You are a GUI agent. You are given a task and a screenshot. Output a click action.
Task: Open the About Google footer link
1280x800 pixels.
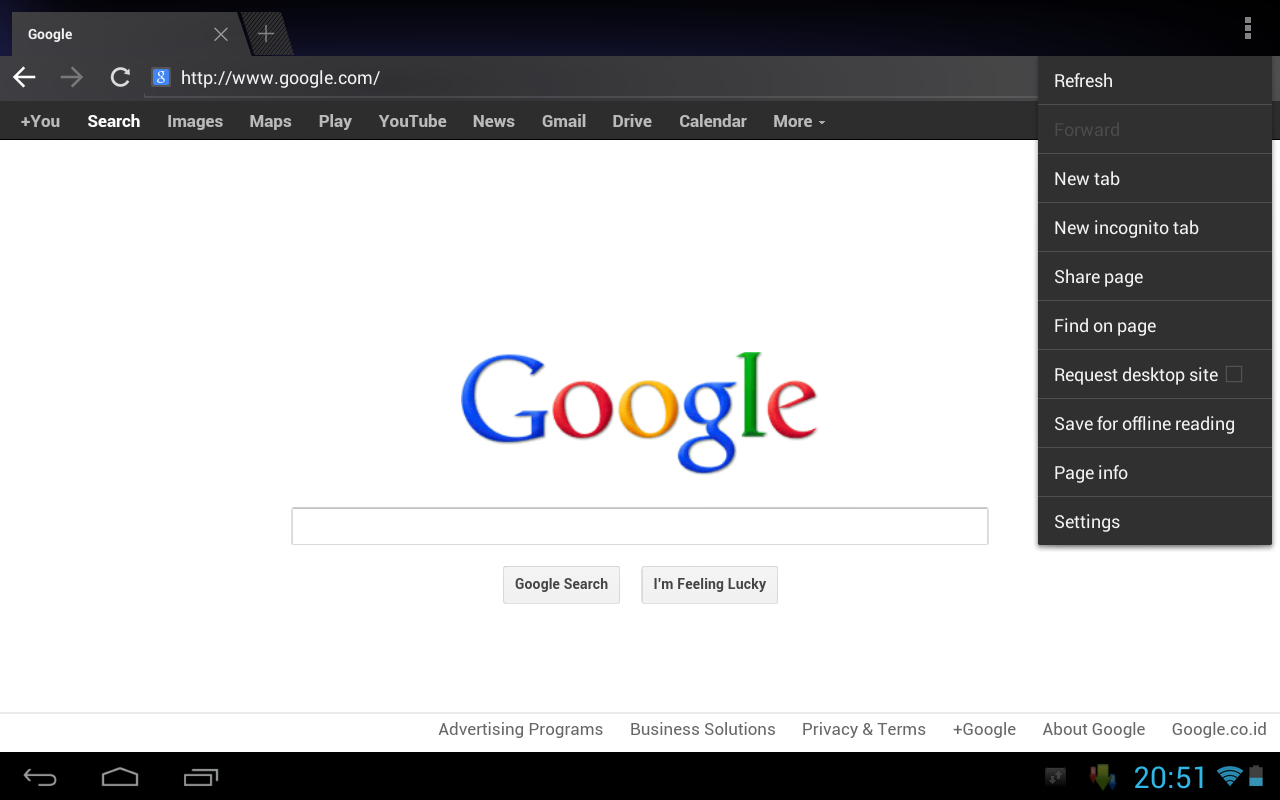(x=1094, y=729)
